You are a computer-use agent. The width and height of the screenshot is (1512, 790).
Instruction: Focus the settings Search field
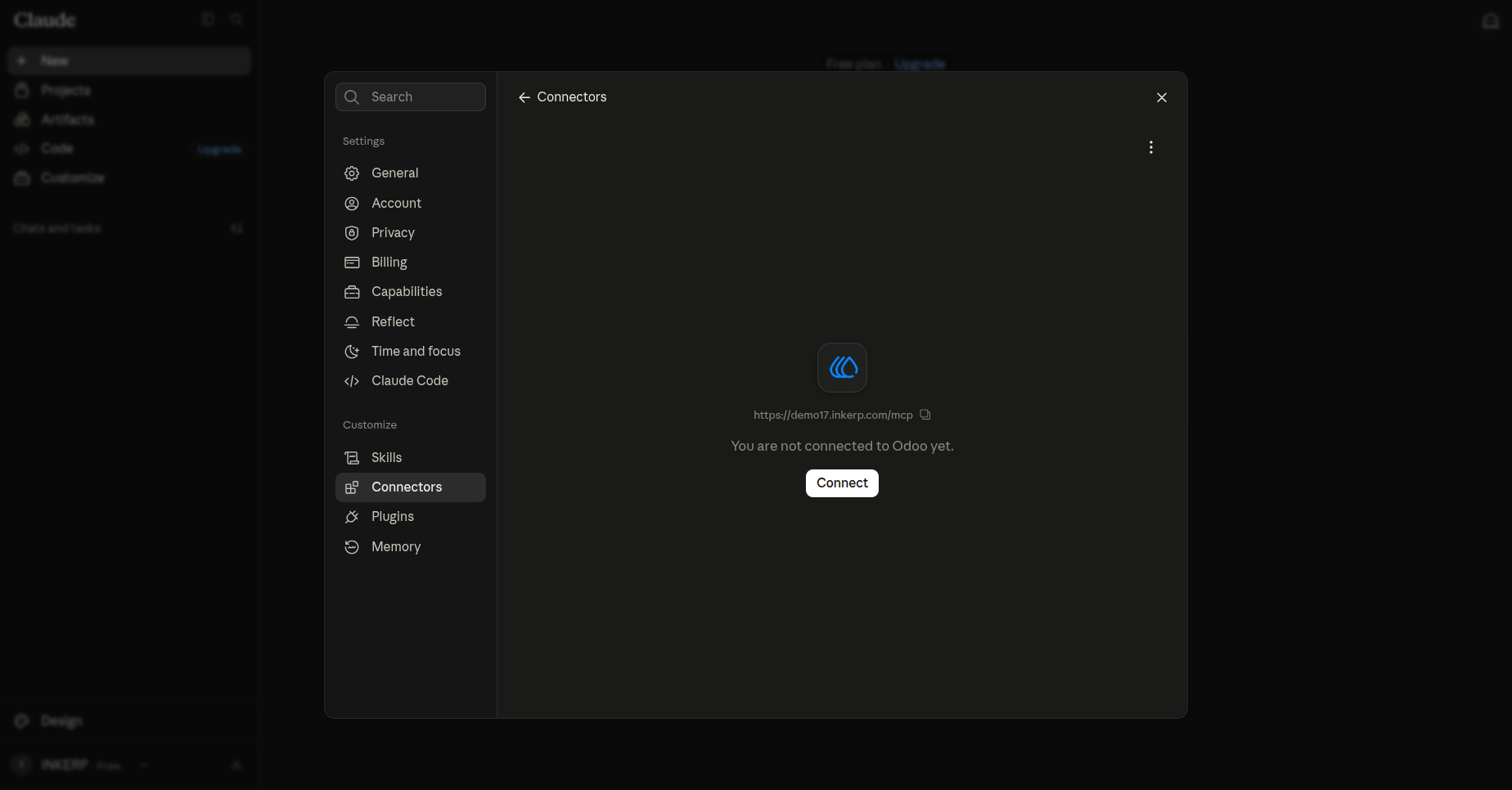pyautogui.click(x=411, y=97)
